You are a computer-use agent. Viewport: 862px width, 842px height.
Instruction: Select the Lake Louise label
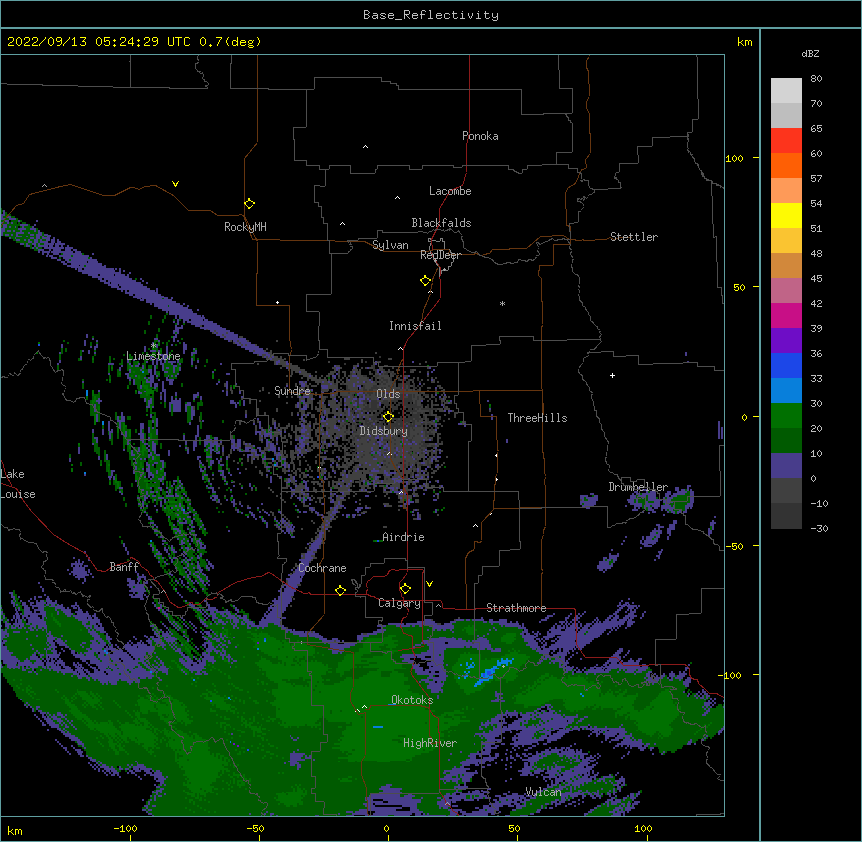coord(18,484)
